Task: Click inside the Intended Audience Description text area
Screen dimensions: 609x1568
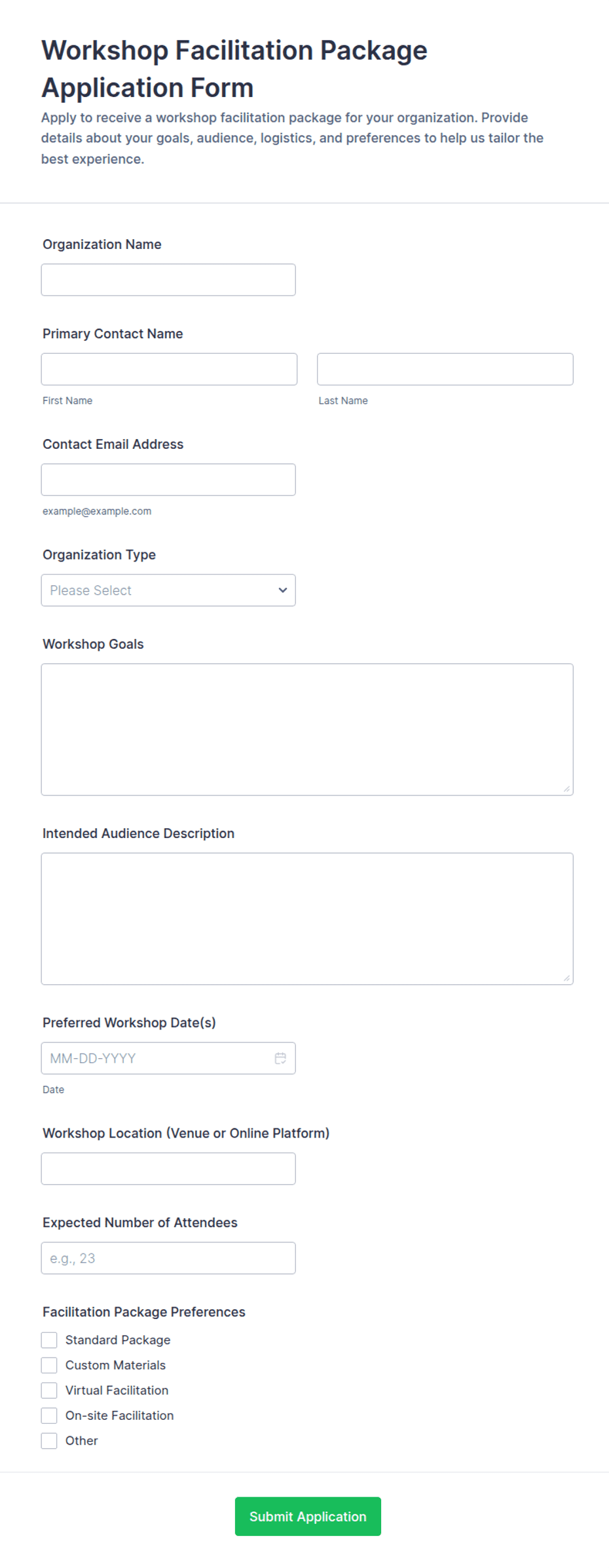Action: 307,919
